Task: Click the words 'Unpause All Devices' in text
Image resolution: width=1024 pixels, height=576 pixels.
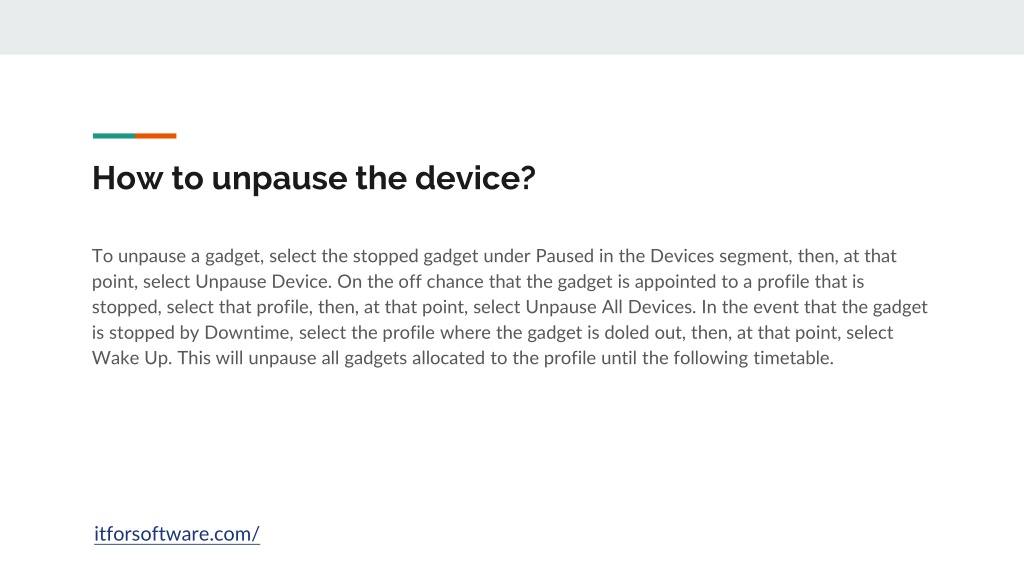Action: (x=609, y=307)
